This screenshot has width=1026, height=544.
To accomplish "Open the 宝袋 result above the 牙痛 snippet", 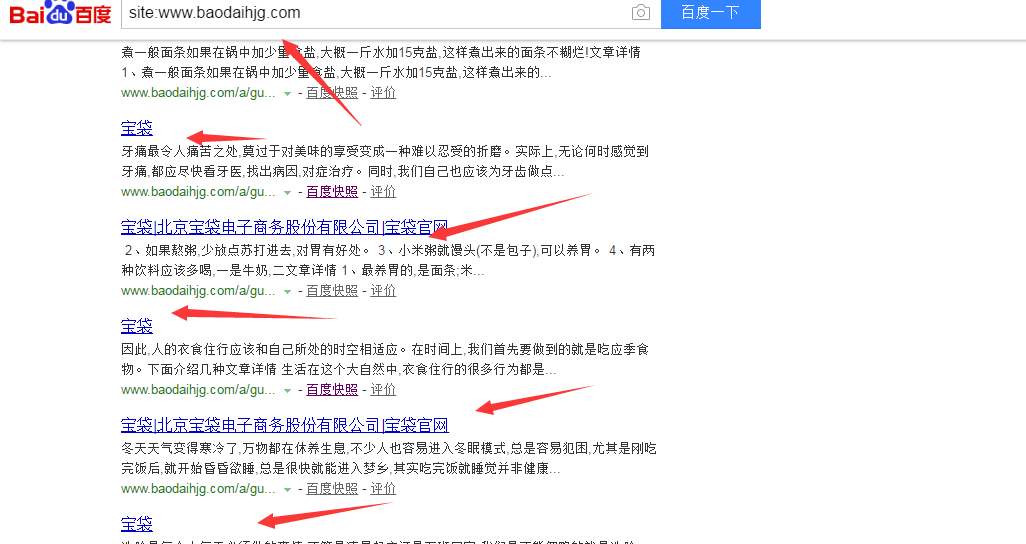I will 137,128.
